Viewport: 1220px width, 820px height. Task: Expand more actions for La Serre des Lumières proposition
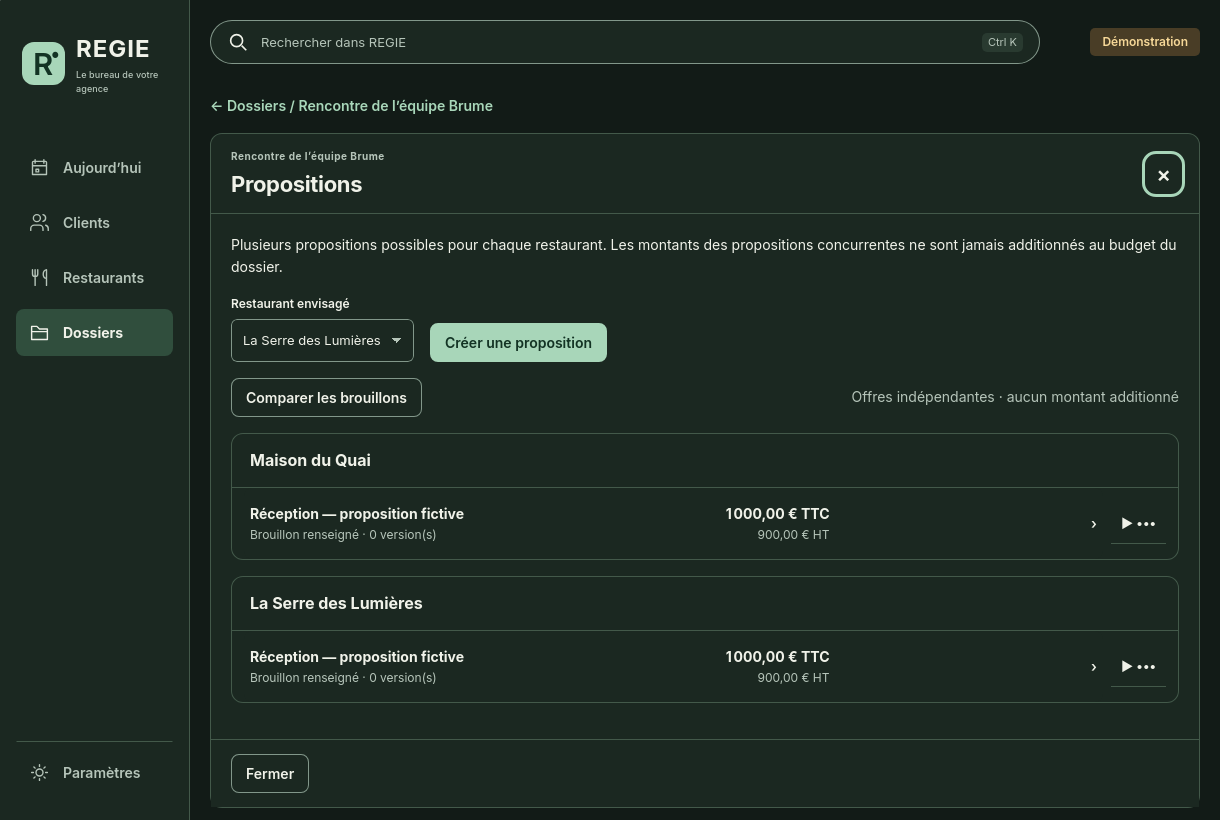(1138, 667)
